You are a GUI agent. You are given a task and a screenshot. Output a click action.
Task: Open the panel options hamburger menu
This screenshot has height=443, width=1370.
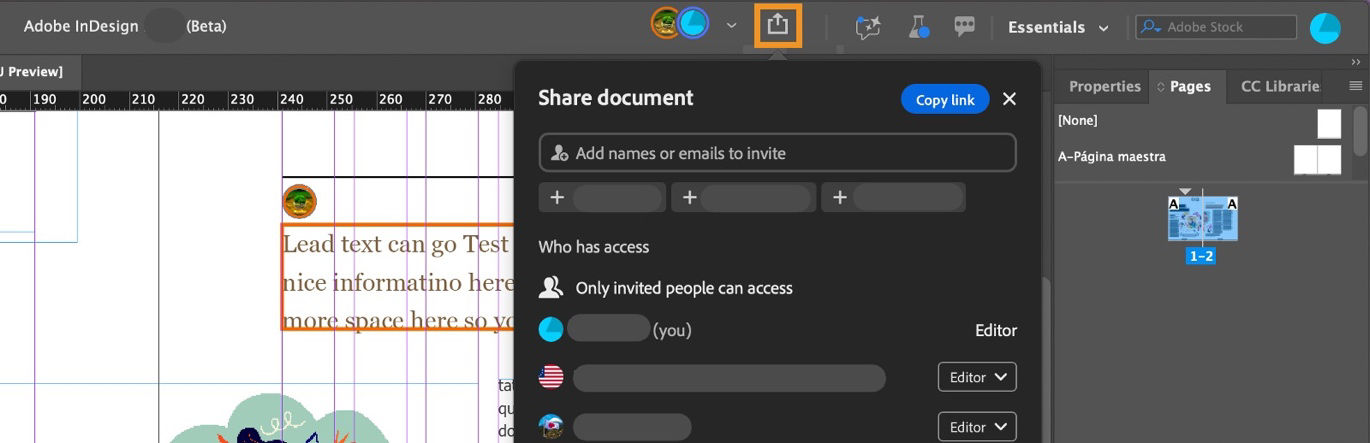[1356, 86]
